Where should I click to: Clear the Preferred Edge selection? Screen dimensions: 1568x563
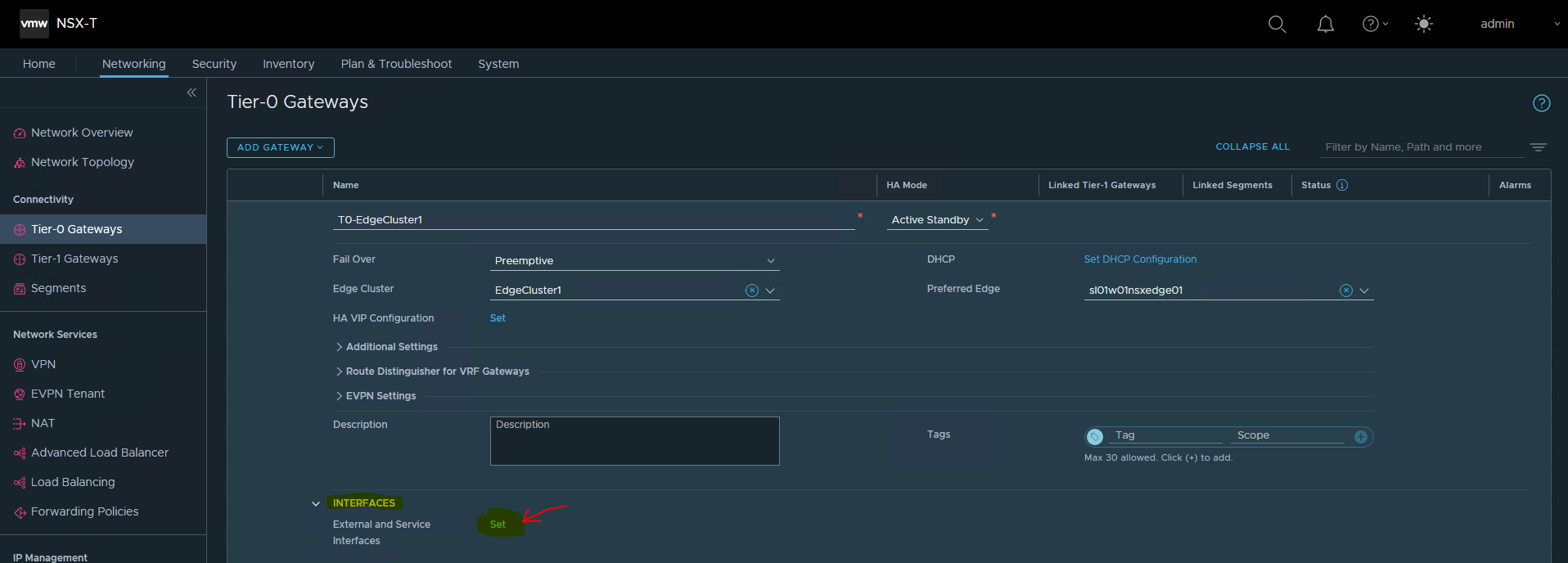click(x=1346, y=291)
